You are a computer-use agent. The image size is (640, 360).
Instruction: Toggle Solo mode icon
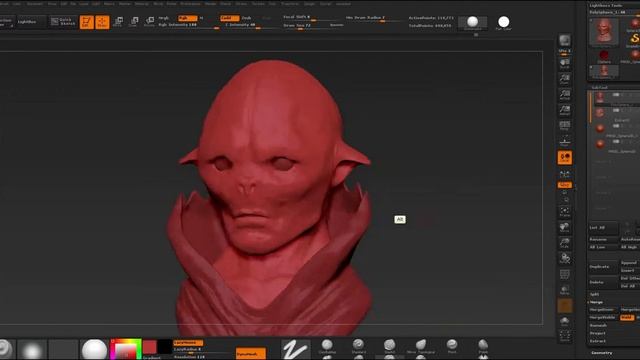point(564,321)
